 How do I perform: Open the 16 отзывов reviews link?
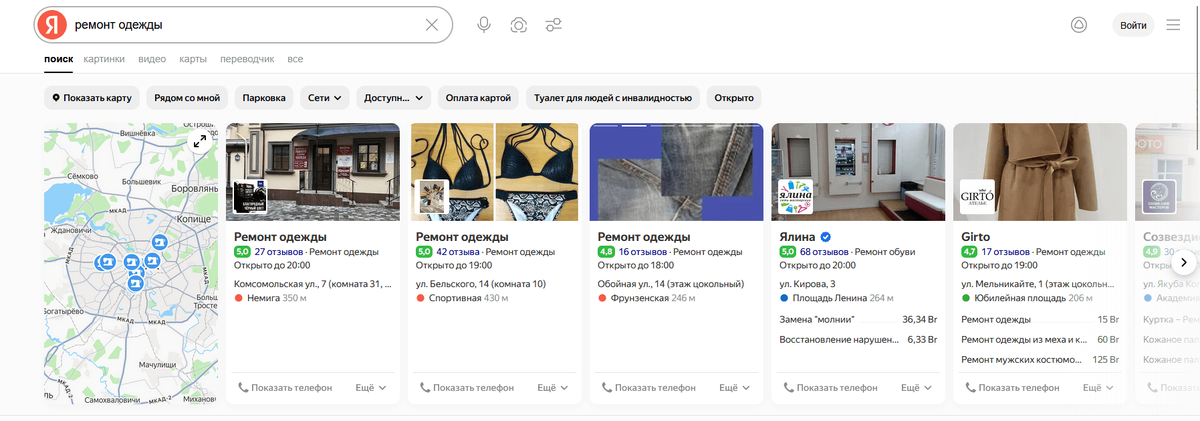pyautogui.click(x=643, y=252)
